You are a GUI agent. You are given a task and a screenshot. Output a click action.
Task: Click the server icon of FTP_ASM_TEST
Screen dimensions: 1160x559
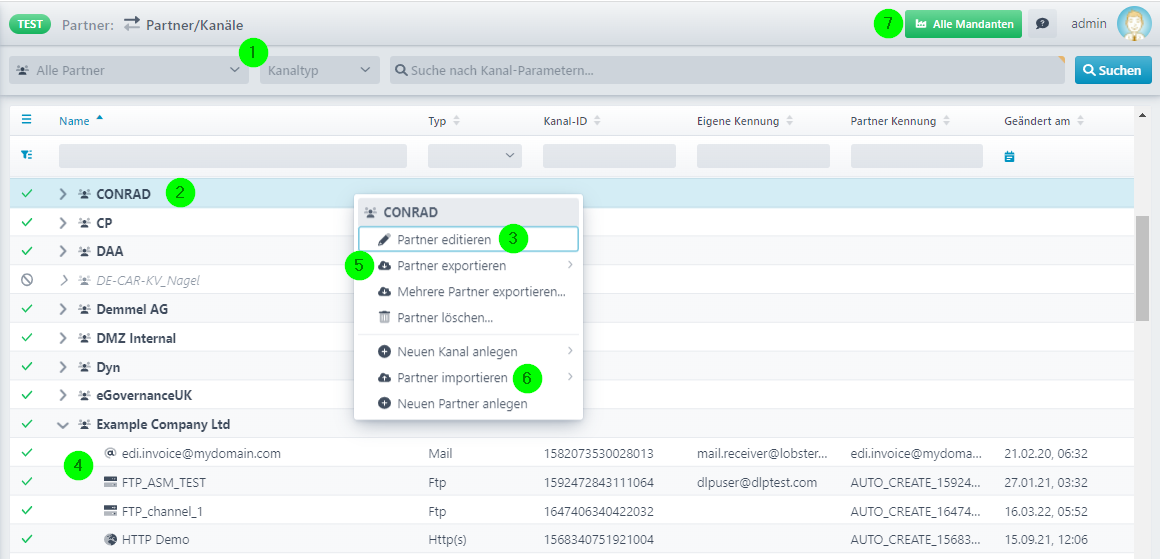[111, 482]
